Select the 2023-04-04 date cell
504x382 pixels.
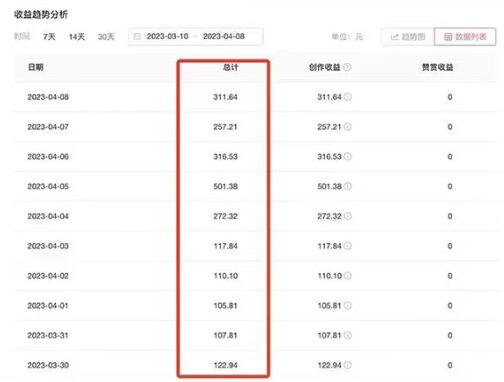pos(48,216)
